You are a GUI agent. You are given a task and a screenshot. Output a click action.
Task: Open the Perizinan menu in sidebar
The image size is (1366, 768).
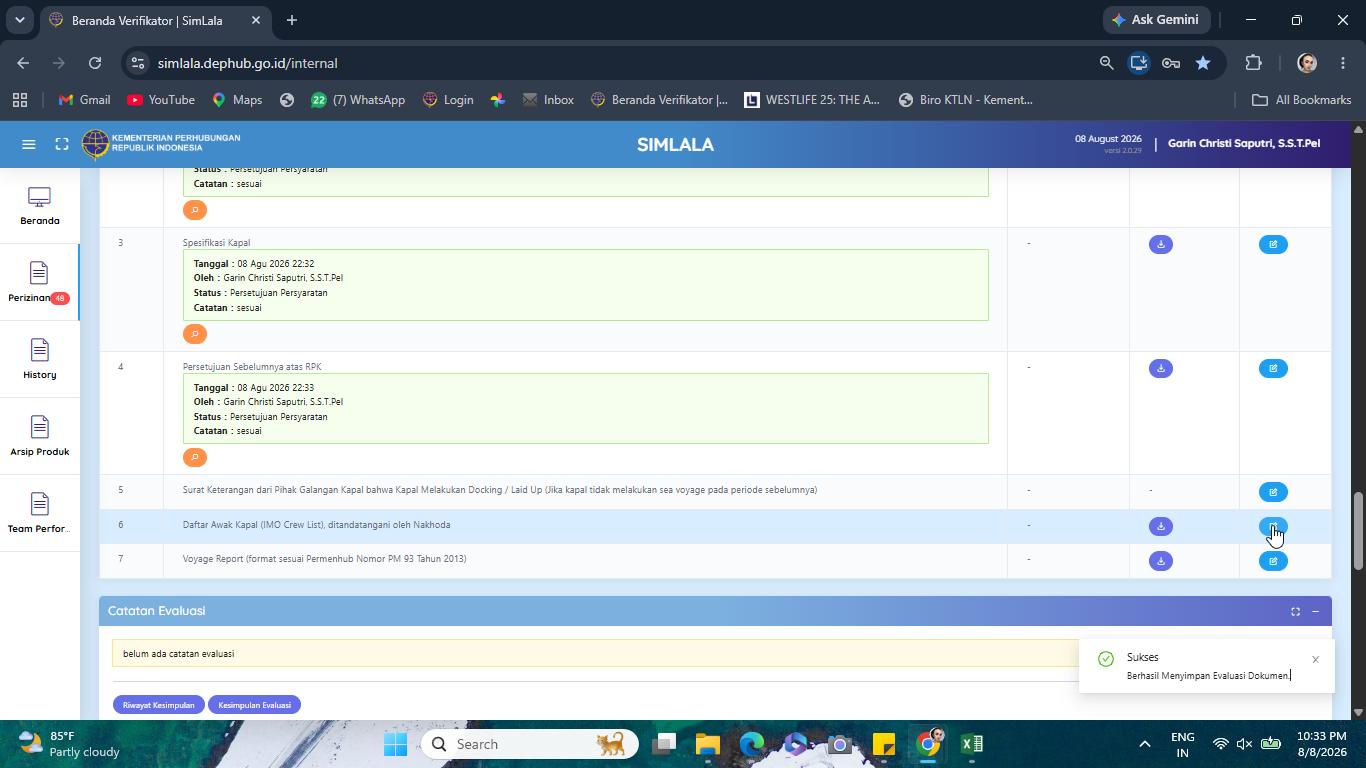[39, 283]
